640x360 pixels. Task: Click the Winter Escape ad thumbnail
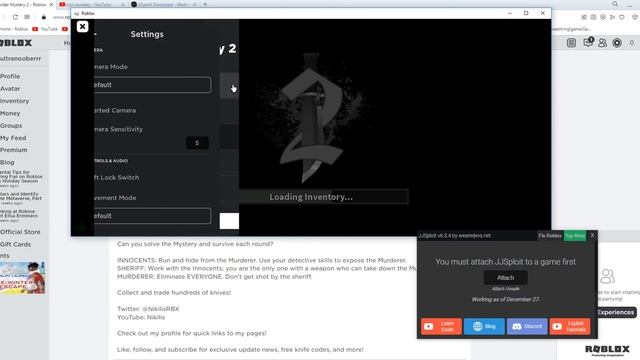tap(22, 278)
